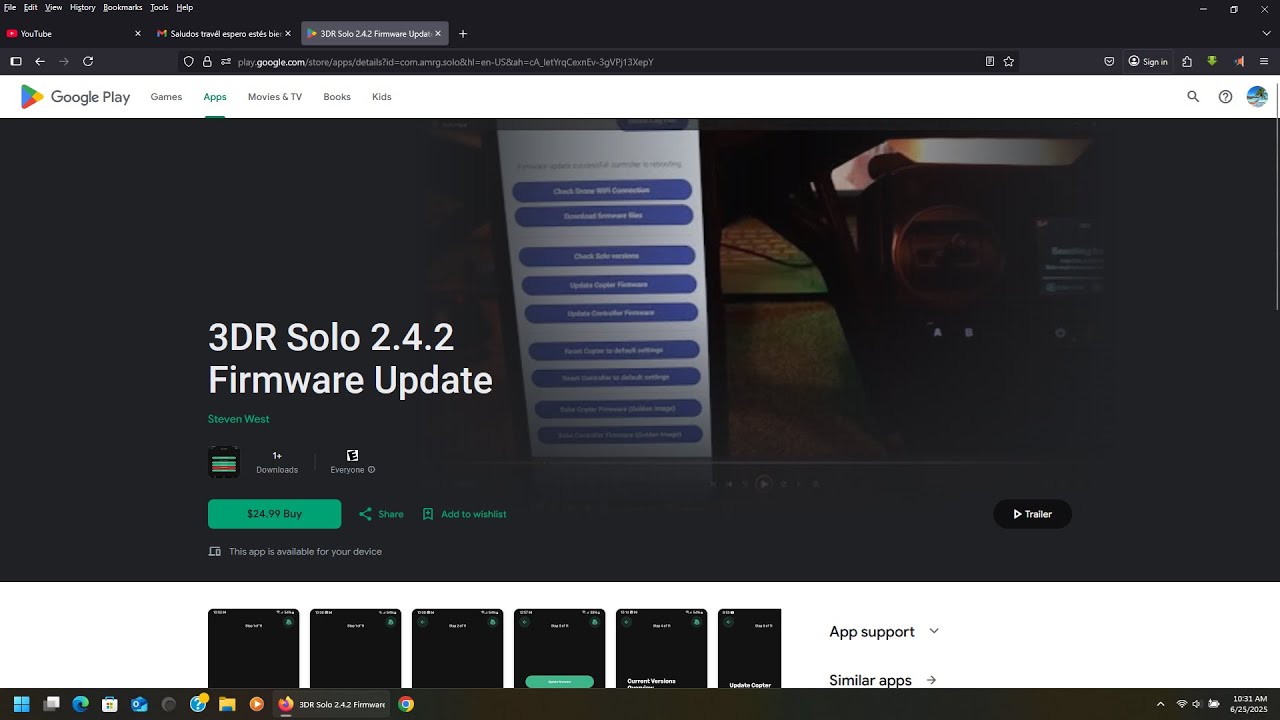This screenshot has height=720, width=1280.
Task: Open Firefox Edit menu
Action: point(31,7)
